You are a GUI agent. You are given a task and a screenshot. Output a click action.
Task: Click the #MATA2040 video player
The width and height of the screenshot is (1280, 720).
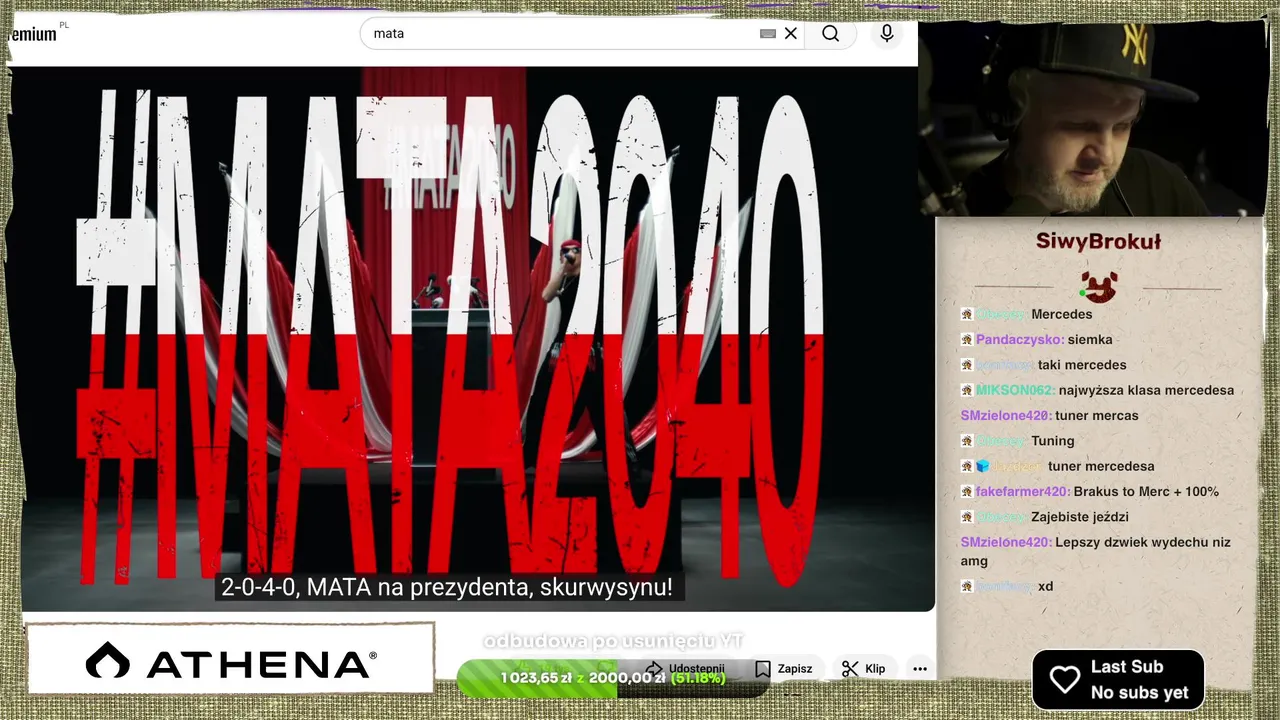click(470, 338)
